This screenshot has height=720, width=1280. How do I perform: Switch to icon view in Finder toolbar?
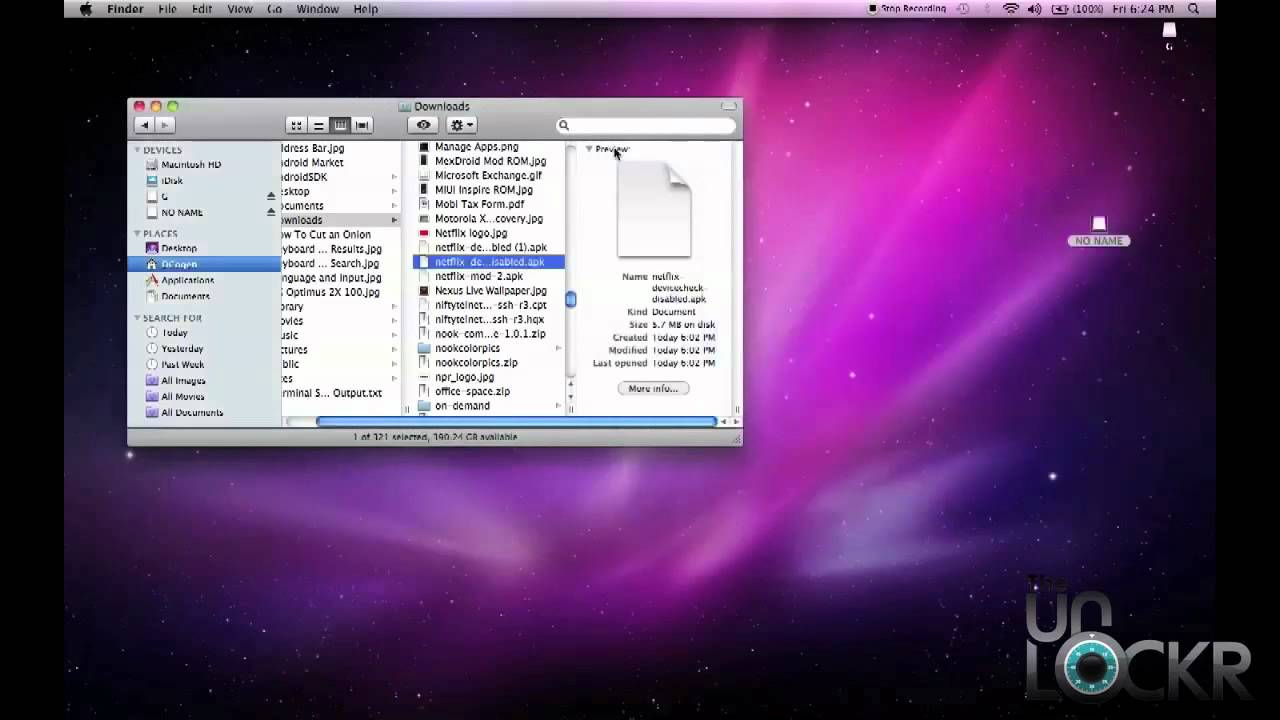coord(296,125)
